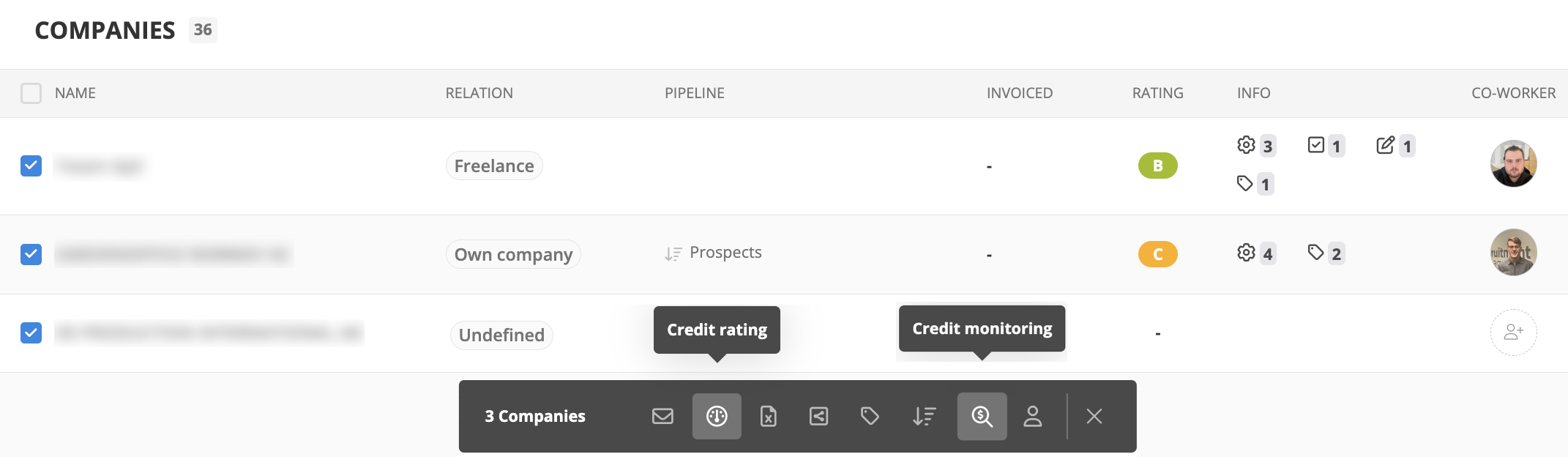1568x457 pixels.
Task: Open the Freelance relation dropdown
Action: tap(494, 166)
